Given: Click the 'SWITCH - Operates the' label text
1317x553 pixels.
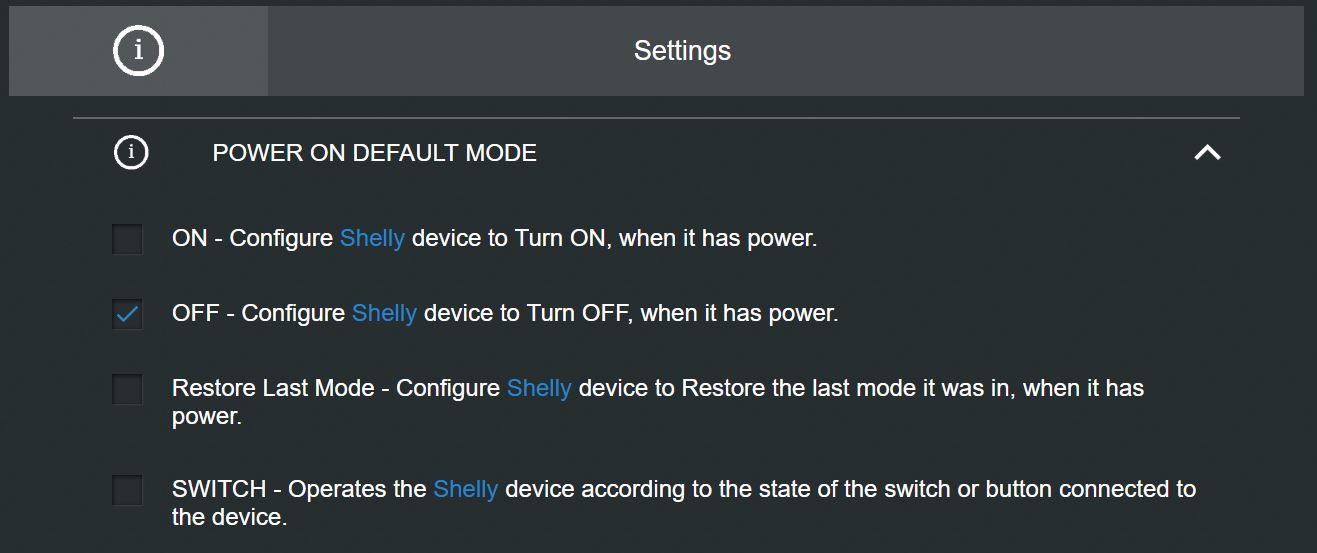Looking at the screenshot, I should click(298, 490).
